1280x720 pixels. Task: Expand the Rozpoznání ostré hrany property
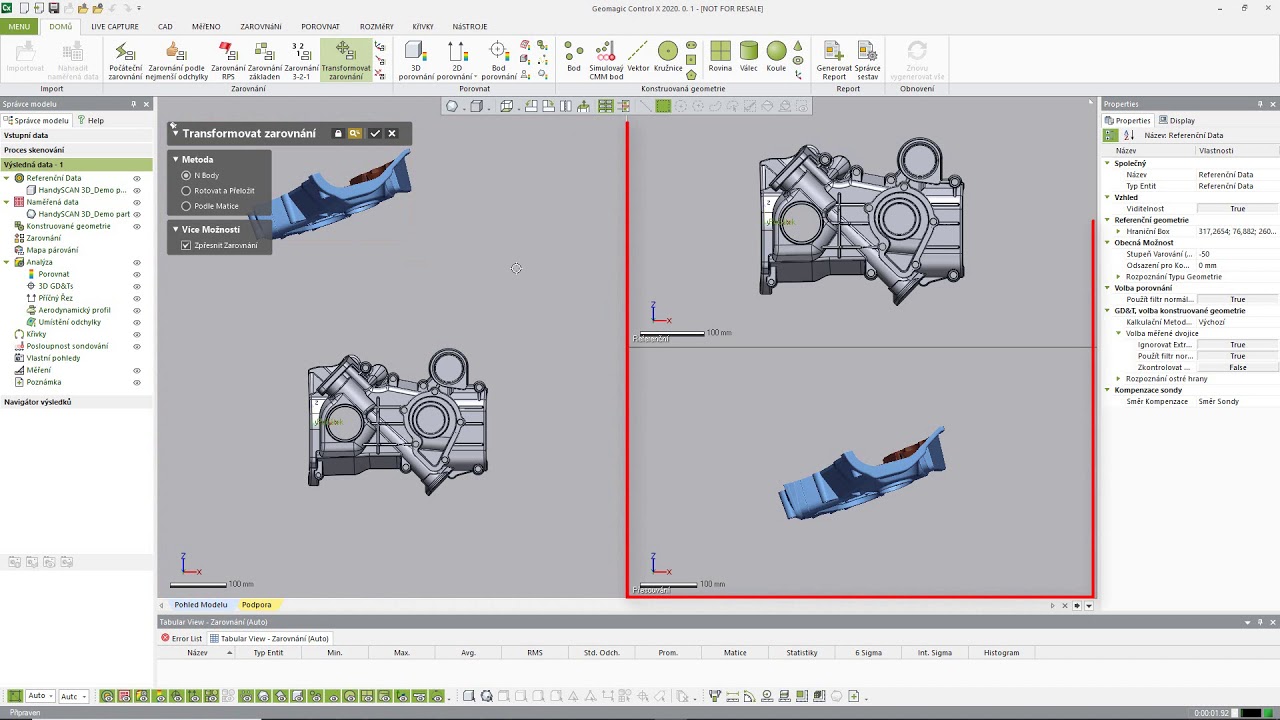[x=1118, y=379]
